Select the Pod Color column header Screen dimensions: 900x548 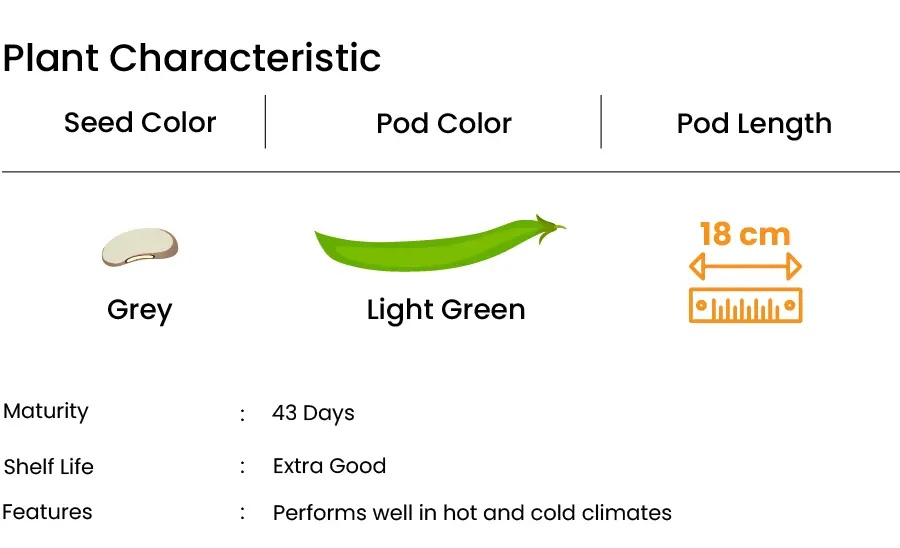click(444, 123)
